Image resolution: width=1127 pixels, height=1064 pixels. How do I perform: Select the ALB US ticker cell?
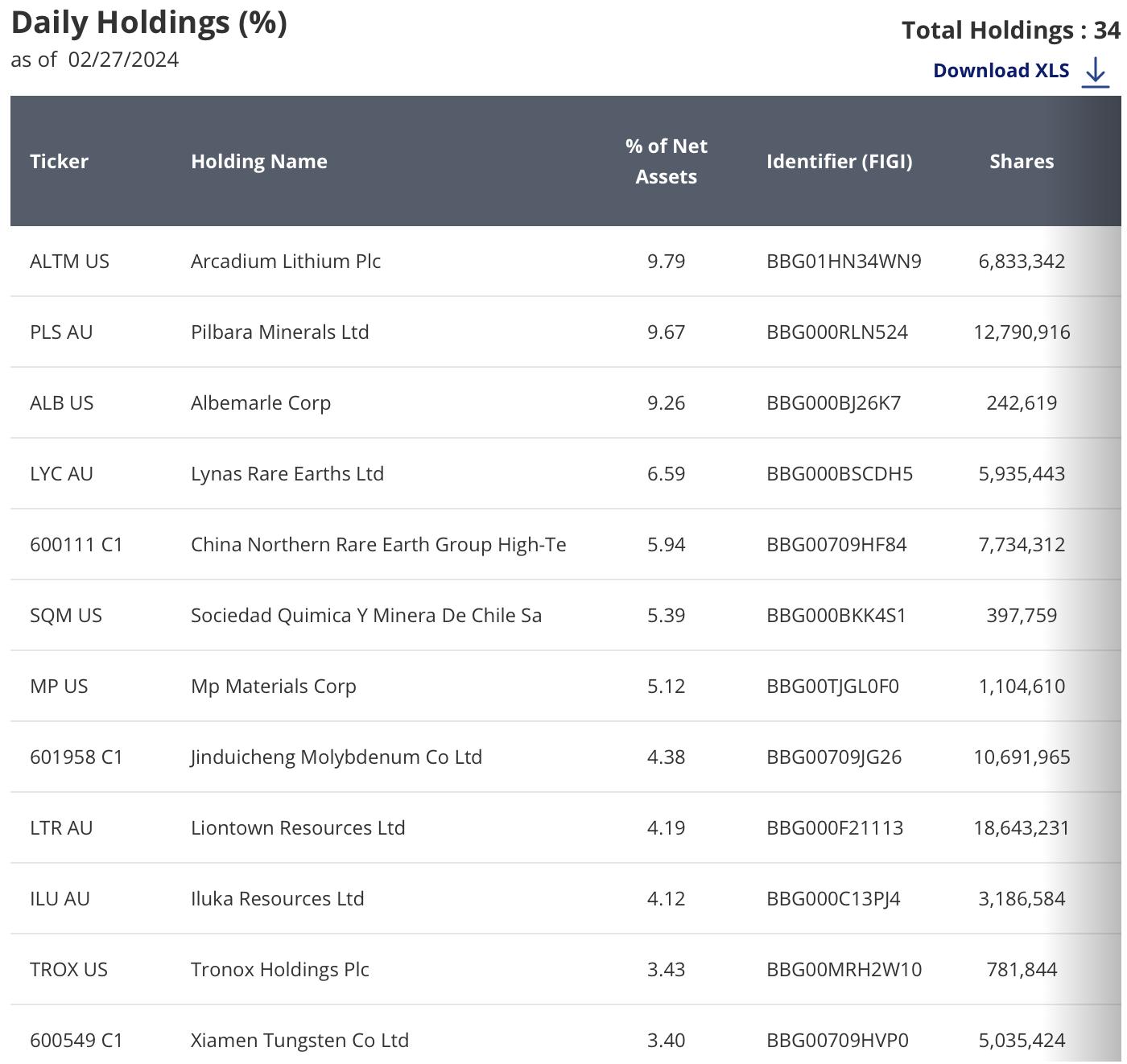click(62, 402)
